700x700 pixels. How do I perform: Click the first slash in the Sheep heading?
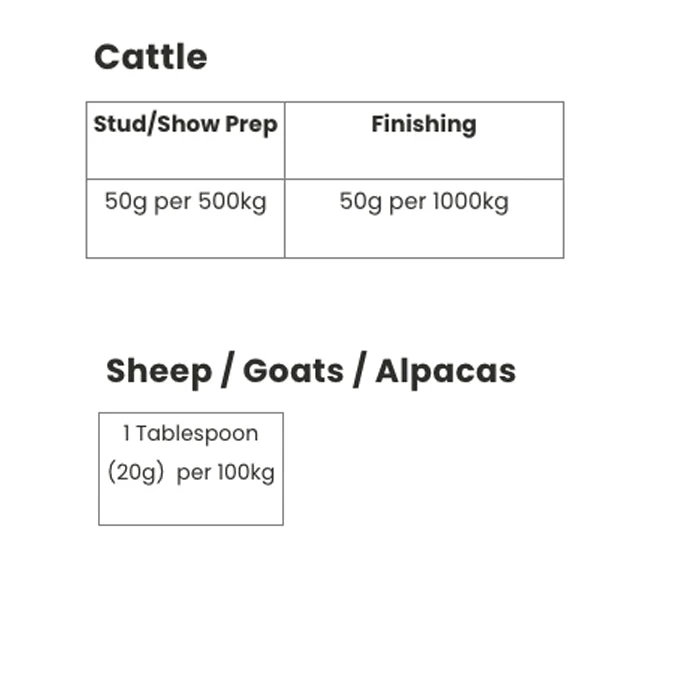[228, 371]
